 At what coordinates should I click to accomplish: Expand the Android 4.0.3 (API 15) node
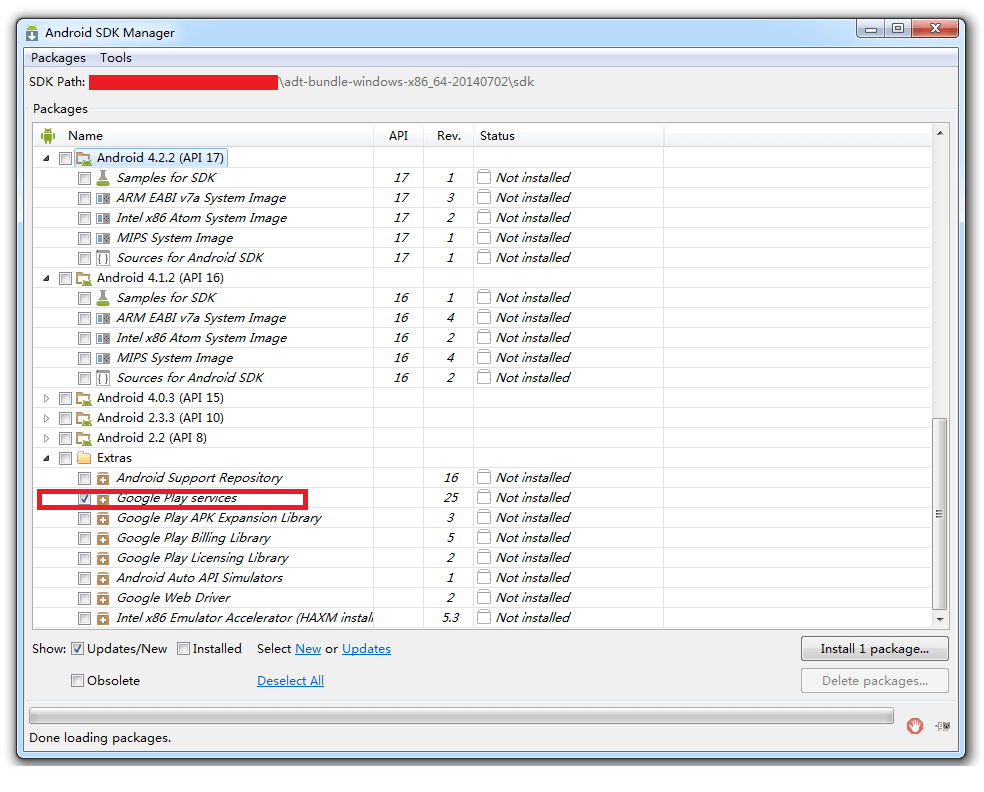46,397
